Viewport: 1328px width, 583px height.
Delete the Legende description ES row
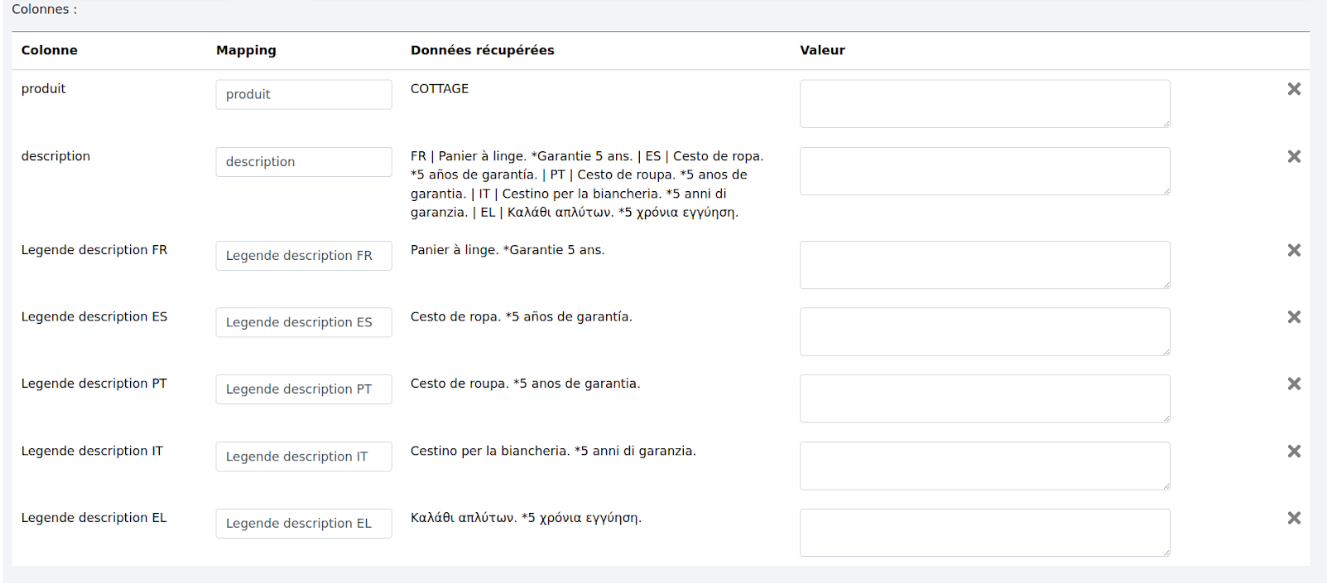(x=1293, y=317)
